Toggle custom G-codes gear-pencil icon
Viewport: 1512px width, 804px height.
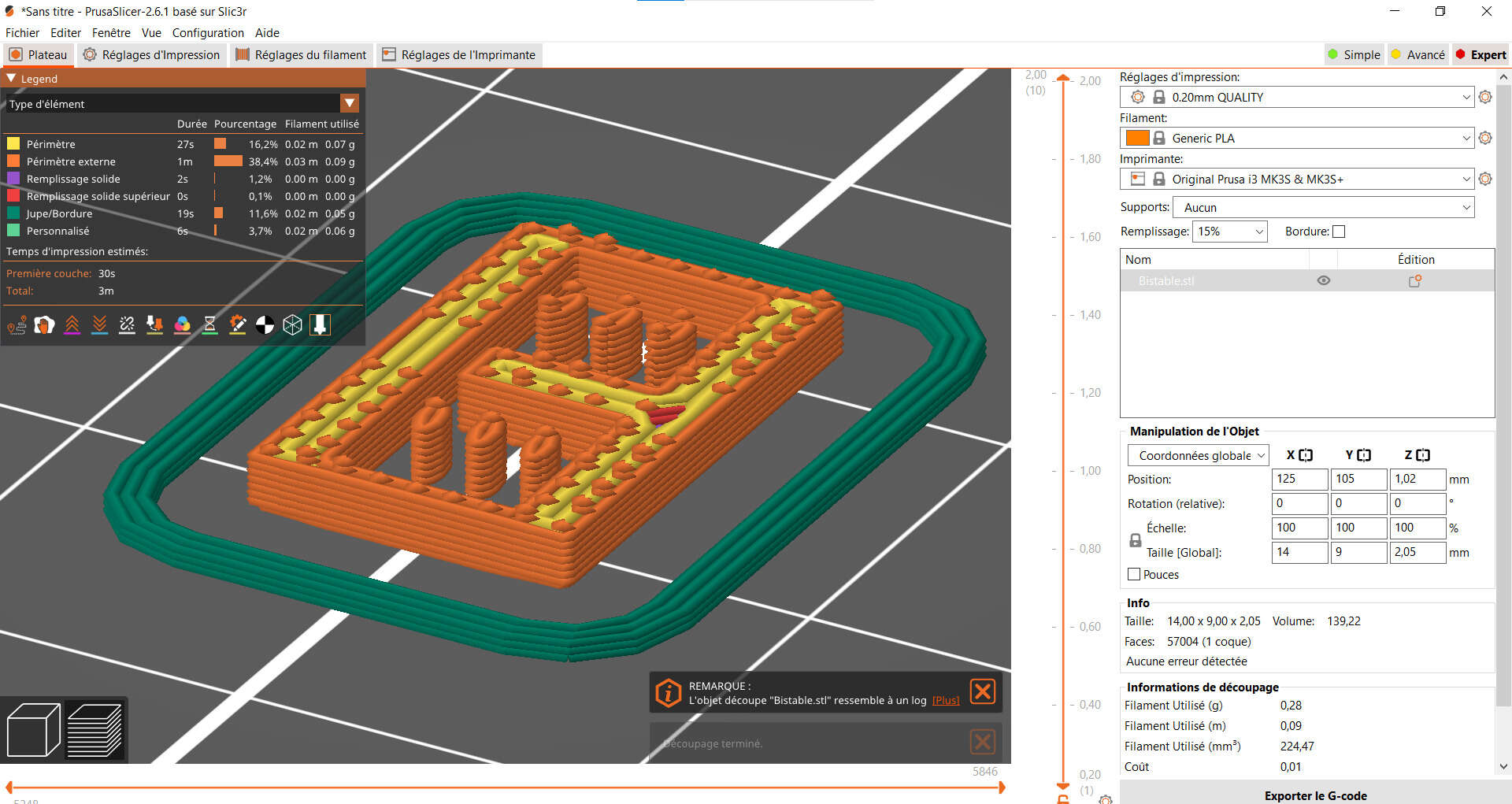[238, 324]
